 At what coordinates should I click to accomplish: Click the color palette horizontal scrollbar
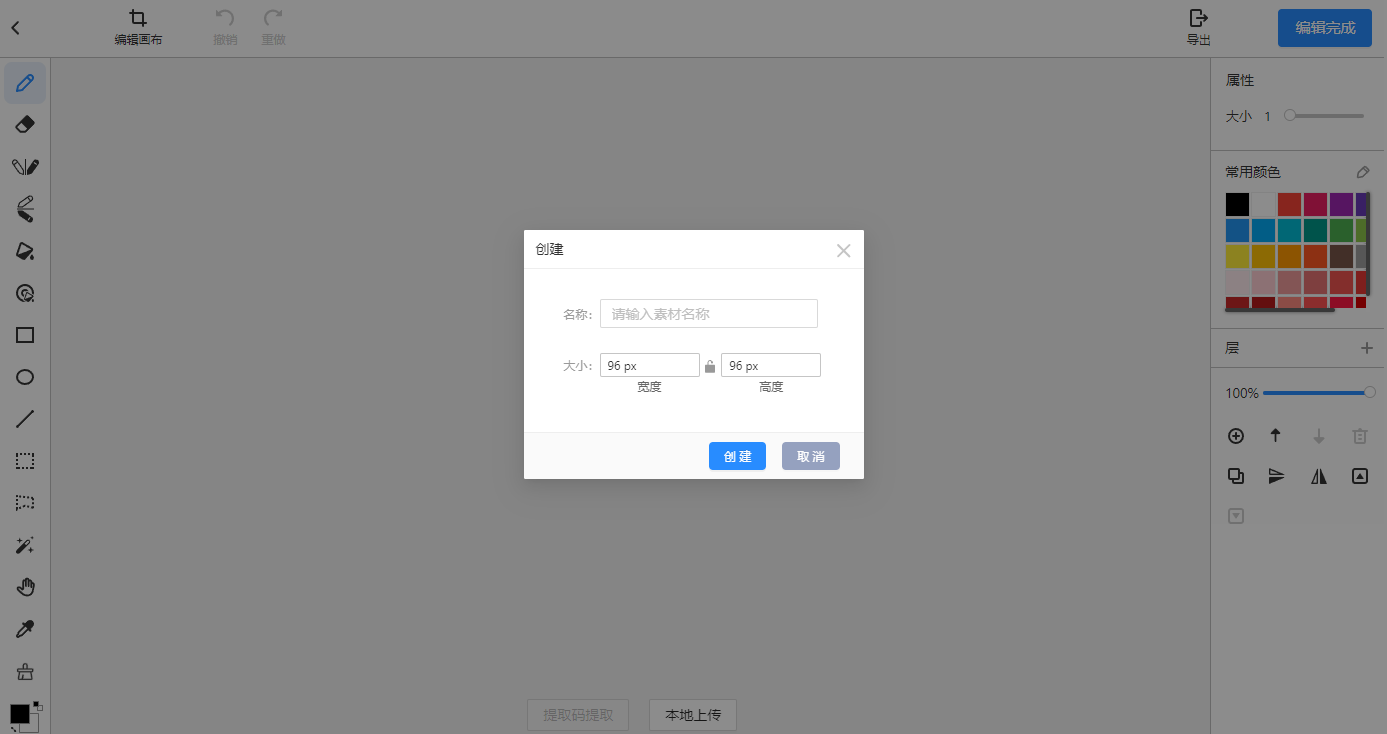[1280, 310]
